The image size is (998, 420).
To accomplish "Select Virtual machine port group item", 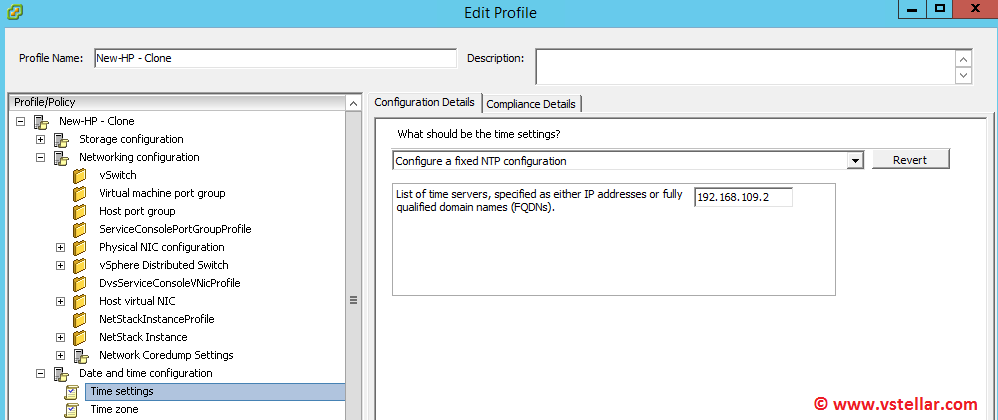I will click(162, 193).
